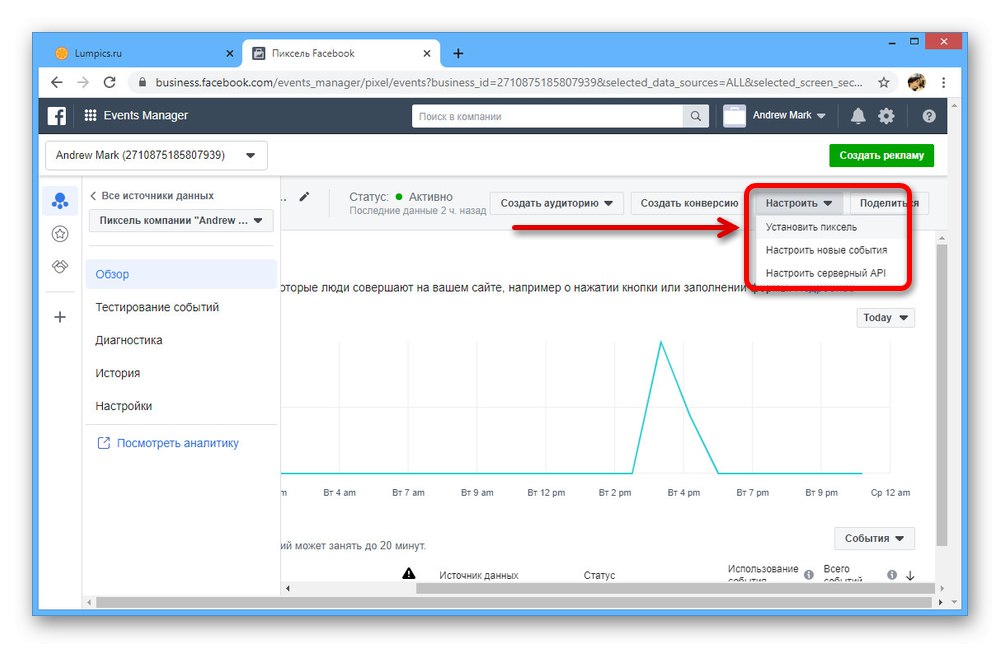Click search magnifier button
Screen dimensions: 1000x648
695,116
